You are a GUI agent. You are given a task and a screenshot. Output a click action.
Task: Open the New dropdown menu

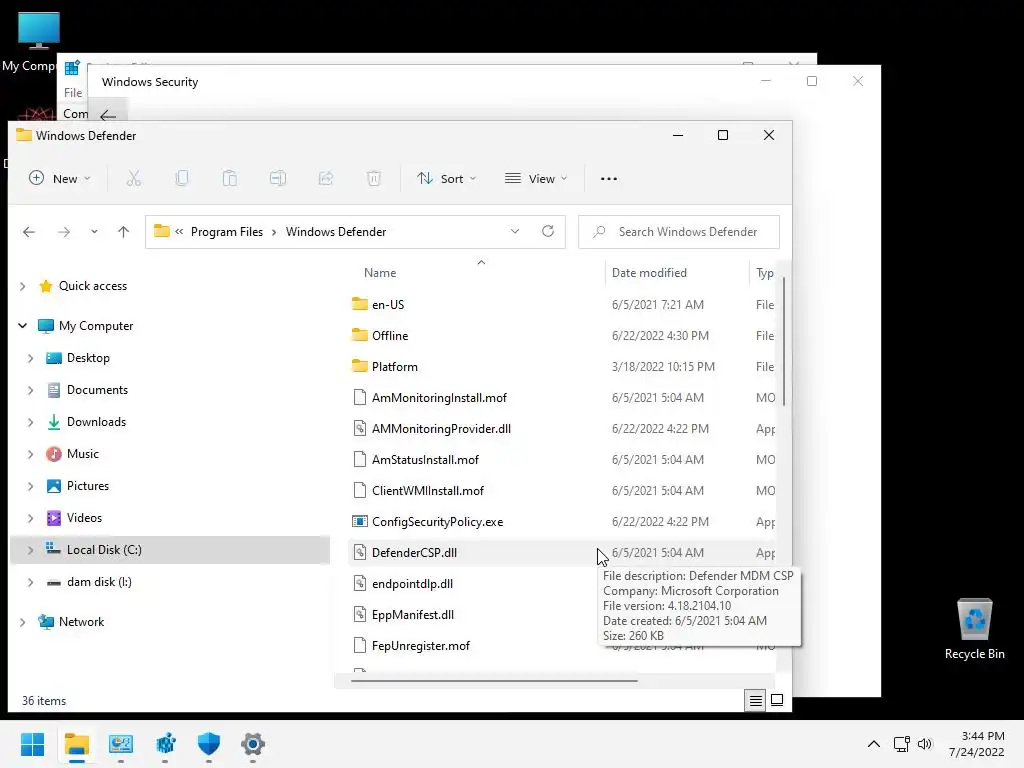60,178
